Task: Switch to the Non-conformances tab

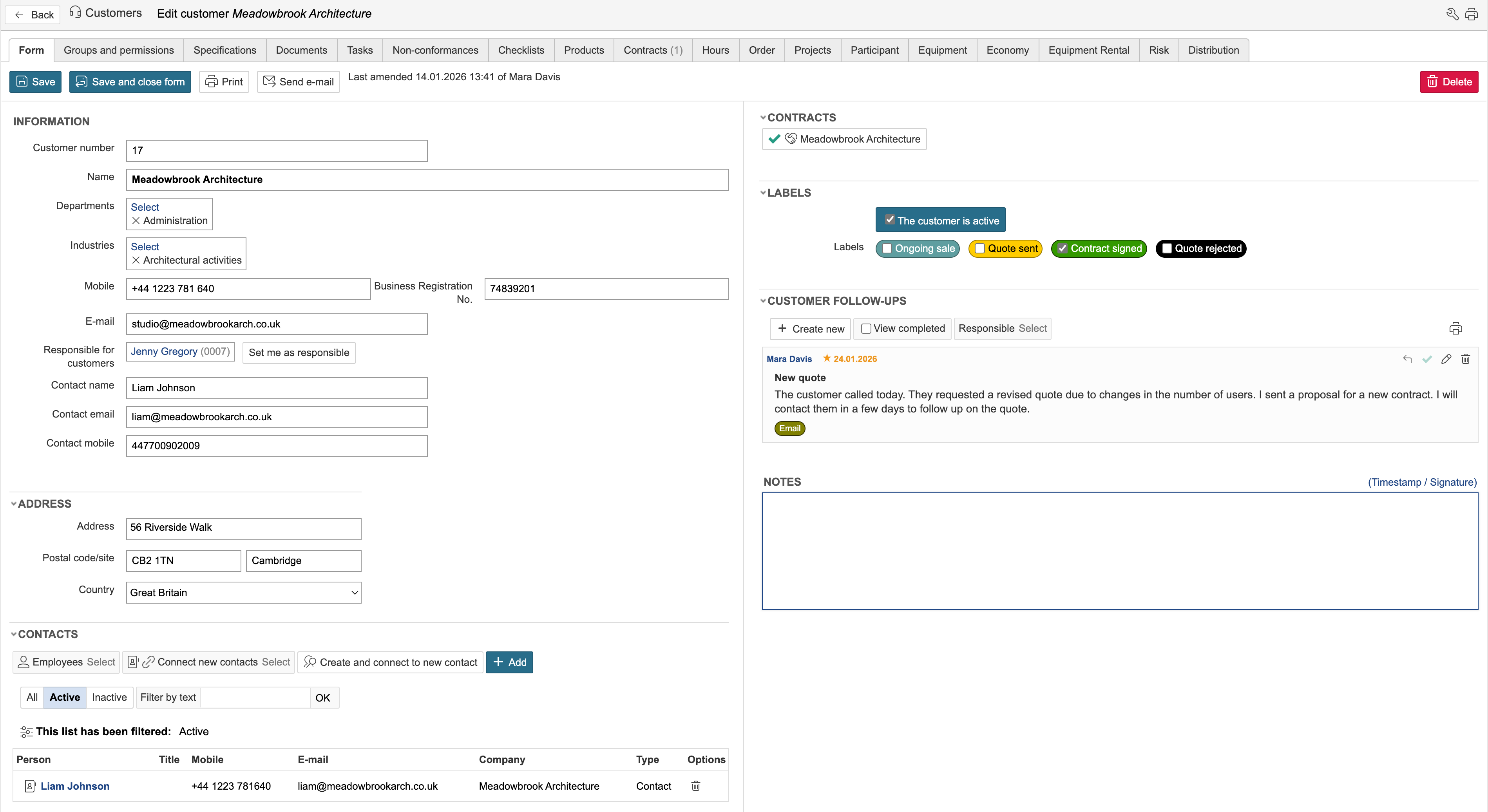Action: pyautogui.click(x=435, y=50)
